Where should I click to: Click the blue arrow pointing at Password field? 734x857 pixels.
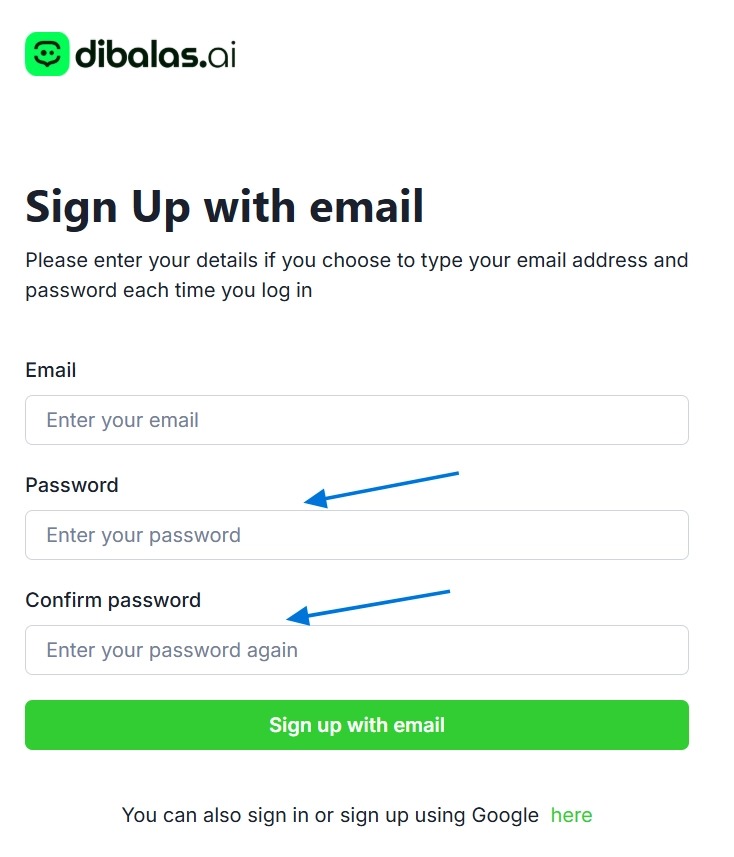(381, 486)
